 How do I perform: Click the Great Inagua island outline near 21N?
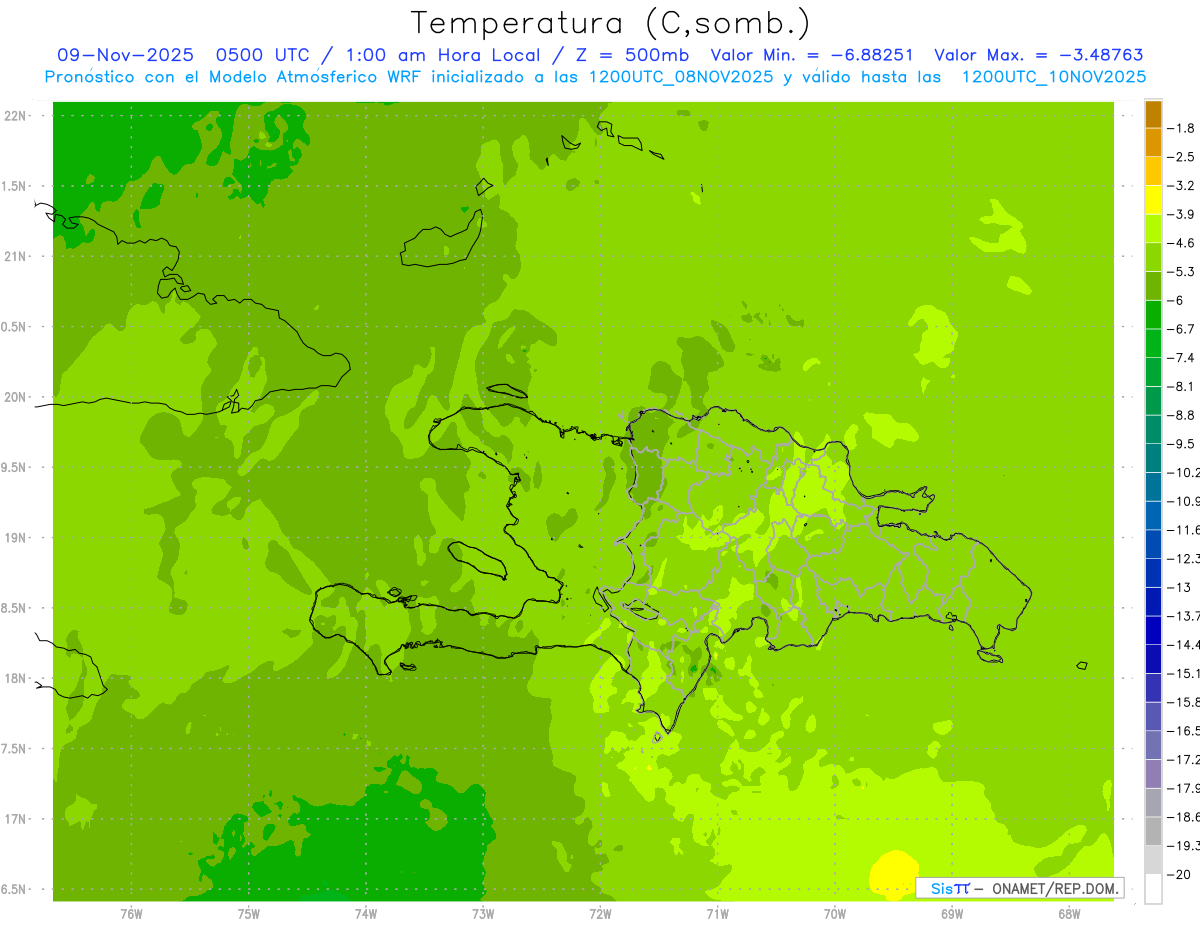point(442,238)
